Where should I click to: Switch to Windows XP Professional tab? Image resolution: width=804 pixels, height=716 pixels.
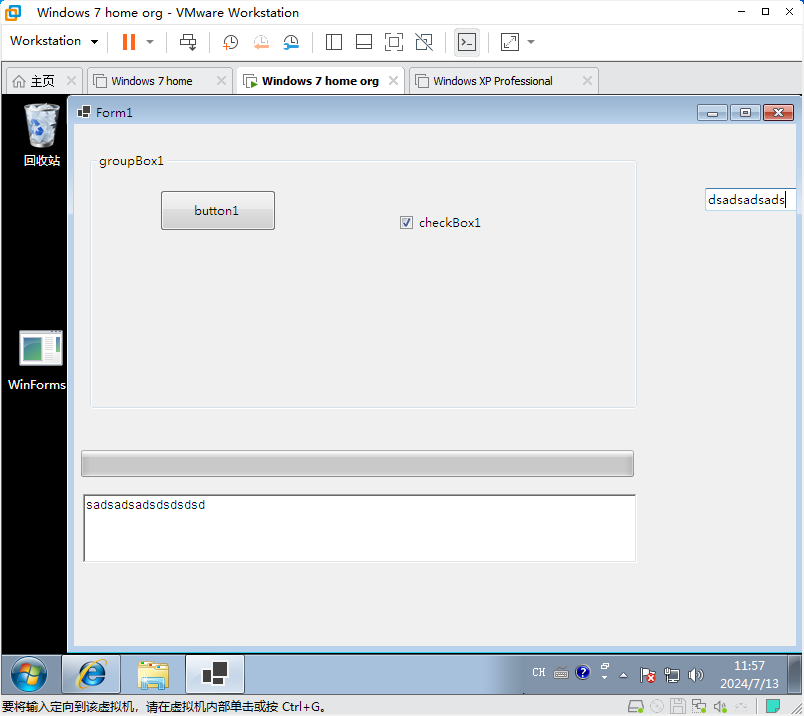pyautogui.click(x=492, y=81)
